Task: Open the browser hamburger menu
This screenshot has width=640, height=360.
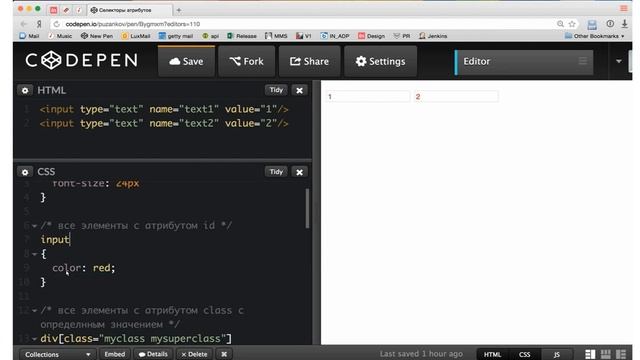Action: 624,9
